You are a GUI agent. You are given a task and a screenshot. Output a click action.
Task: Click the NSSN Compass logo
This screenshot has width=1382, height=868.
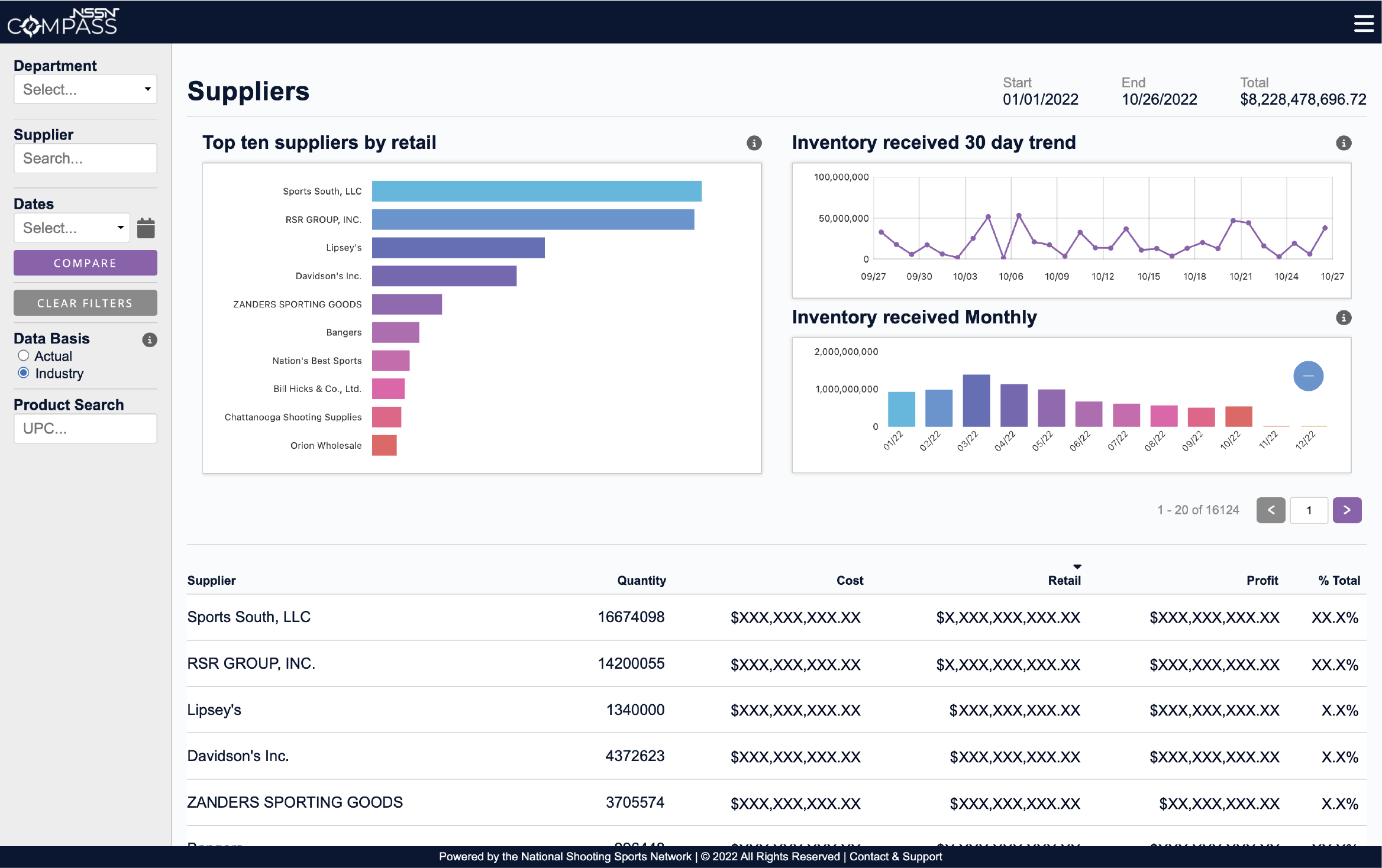click(63, 22)
